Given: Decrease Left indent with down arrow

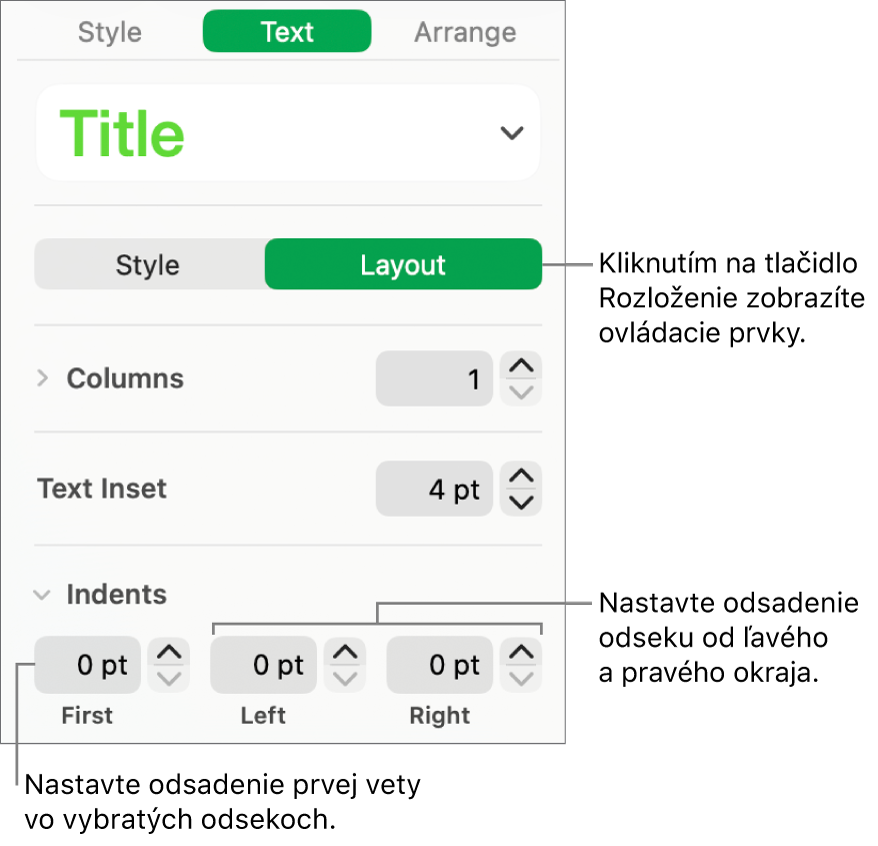Looking at the screenshot, I should (x=345, y=679).
